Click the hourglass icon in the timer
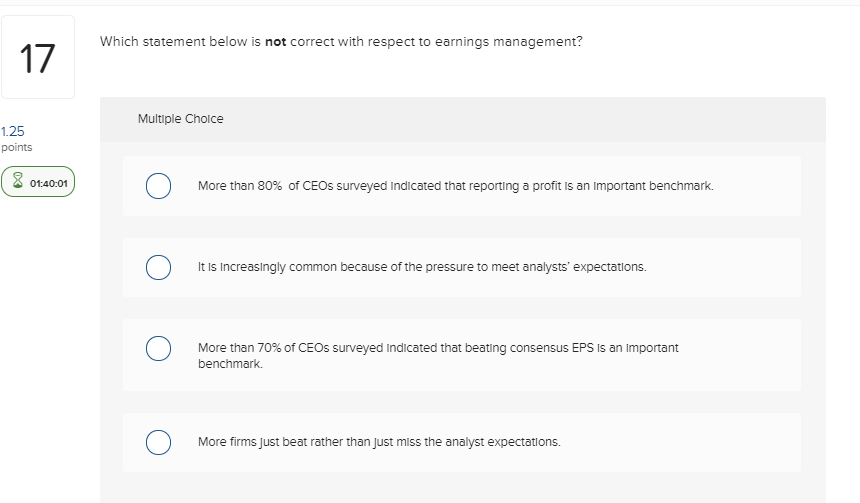Viewport: 860px width, 503px height. click(17, 183)
